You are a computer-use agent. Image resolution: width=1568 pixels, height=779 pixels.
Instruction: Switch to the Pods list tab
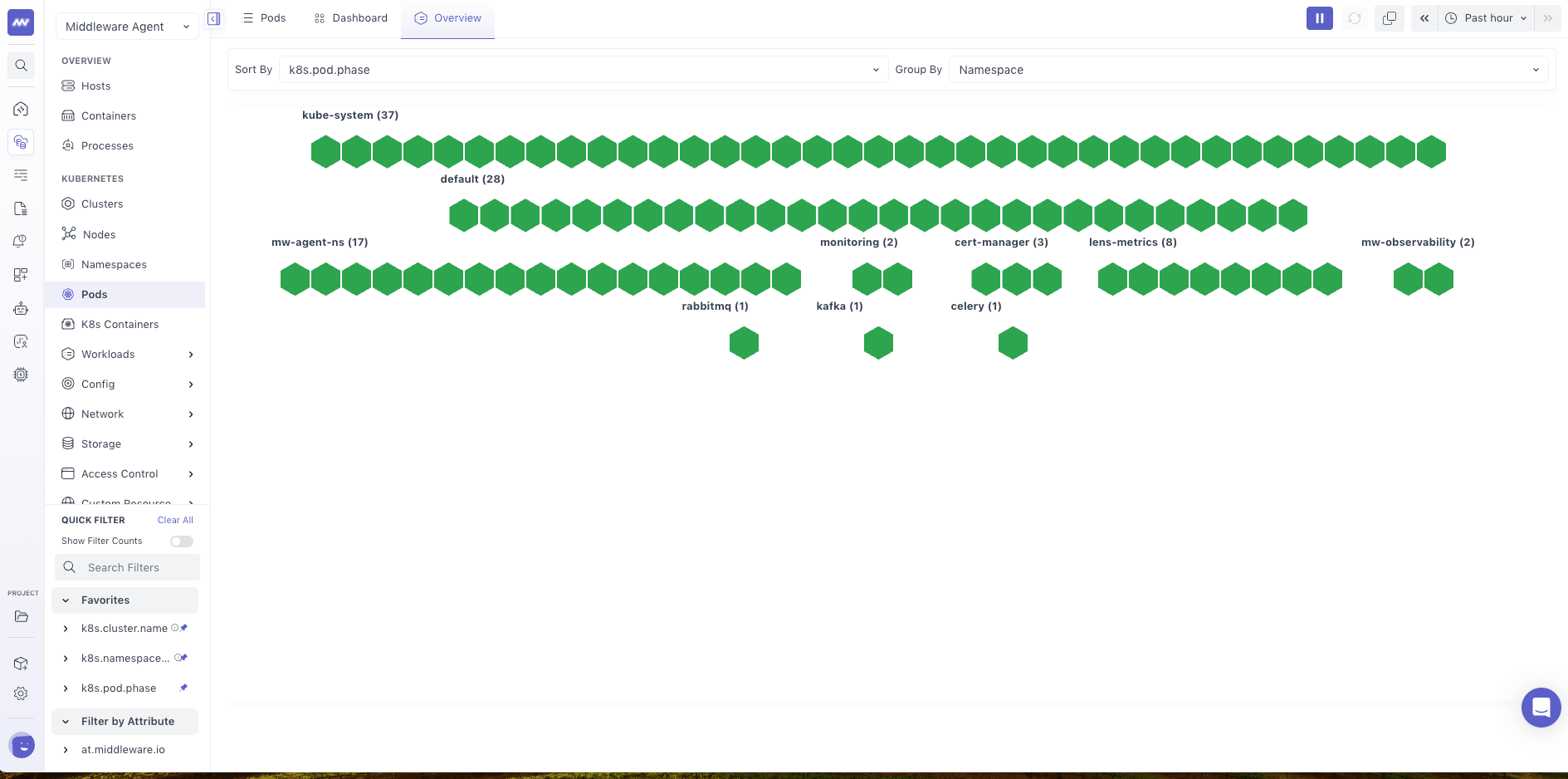coord(264,18)
